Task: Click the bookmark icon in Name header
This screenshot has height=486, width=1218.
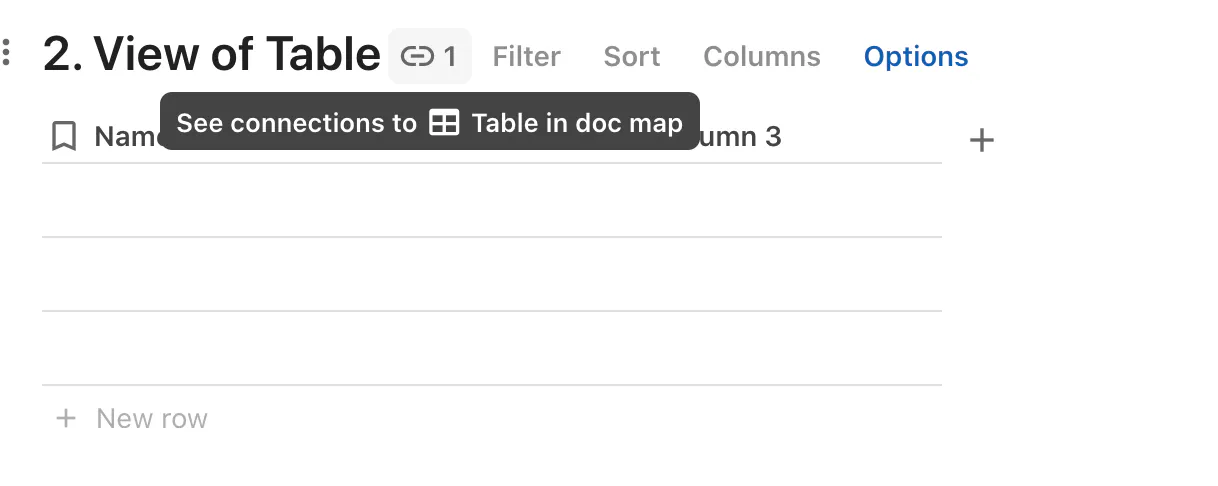Action: coord(64,136)
